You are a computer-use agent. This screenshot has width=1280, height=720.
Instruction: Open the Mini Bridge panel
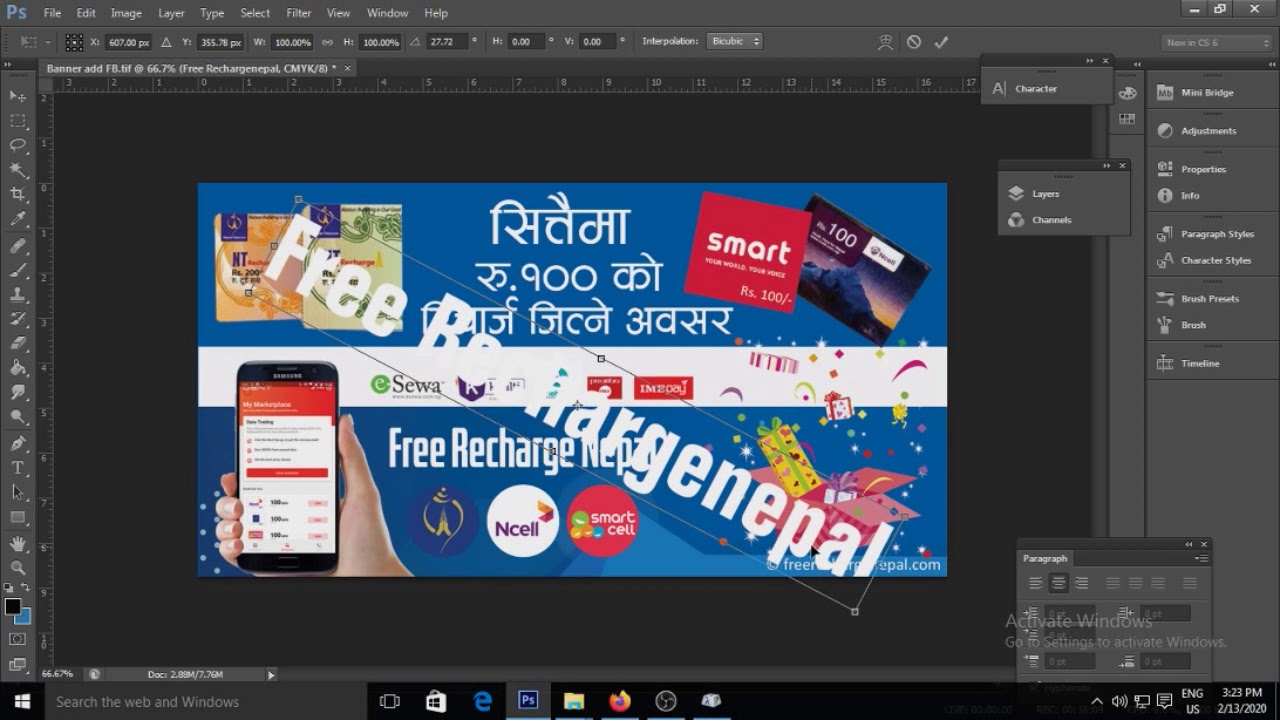pos(1207,93)
